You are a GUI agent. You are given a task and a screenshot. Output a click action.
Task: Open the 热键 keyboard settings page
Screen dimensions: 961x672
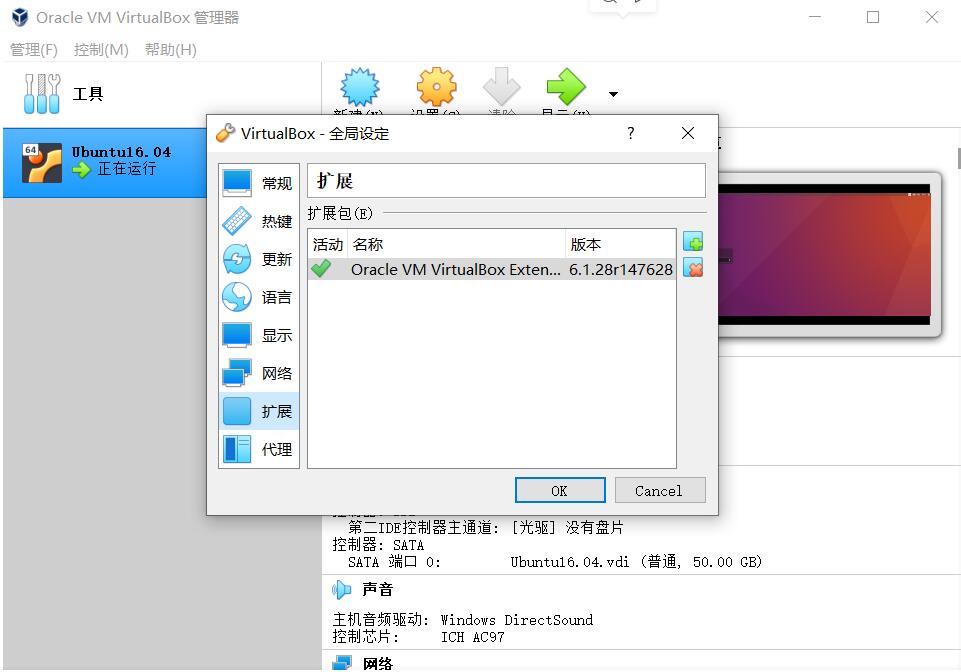[x=258, y=221]
